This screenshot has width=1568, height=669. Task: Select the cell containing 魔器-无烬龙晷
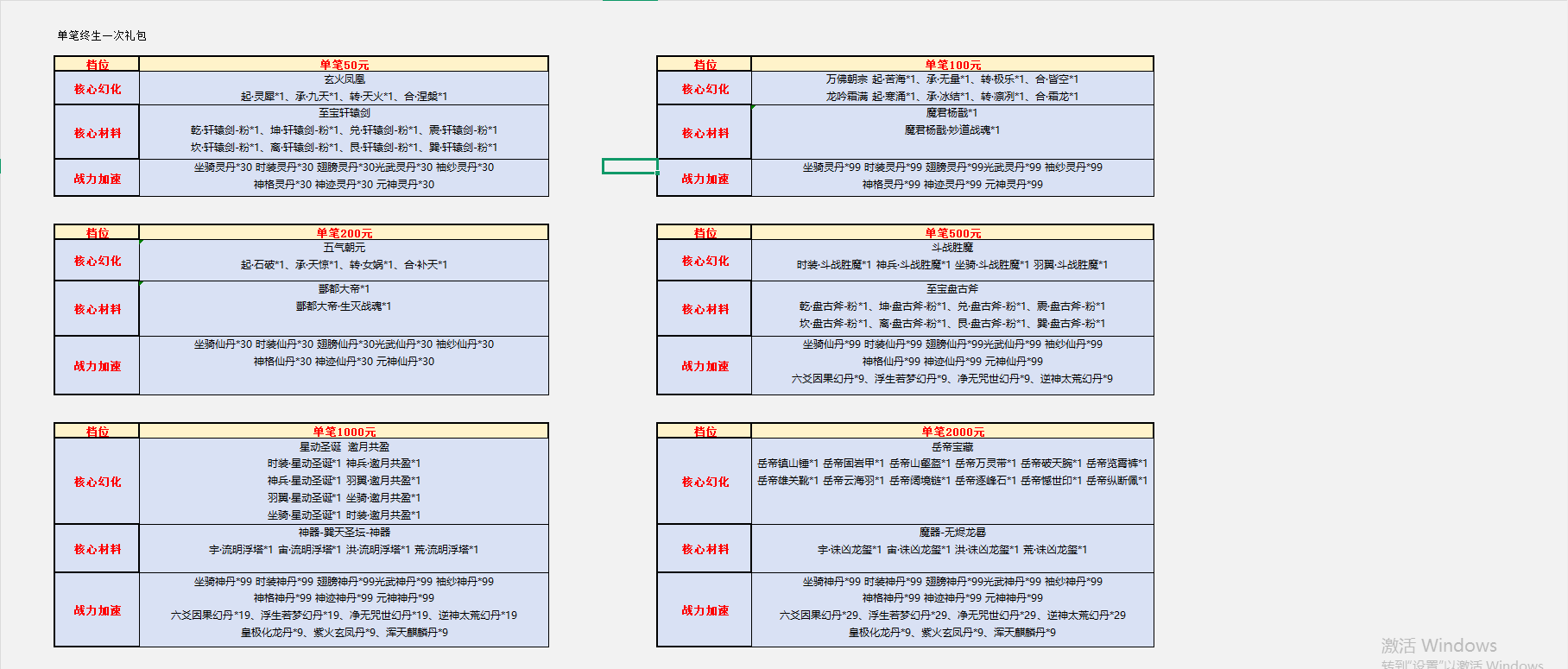[952, 548]
